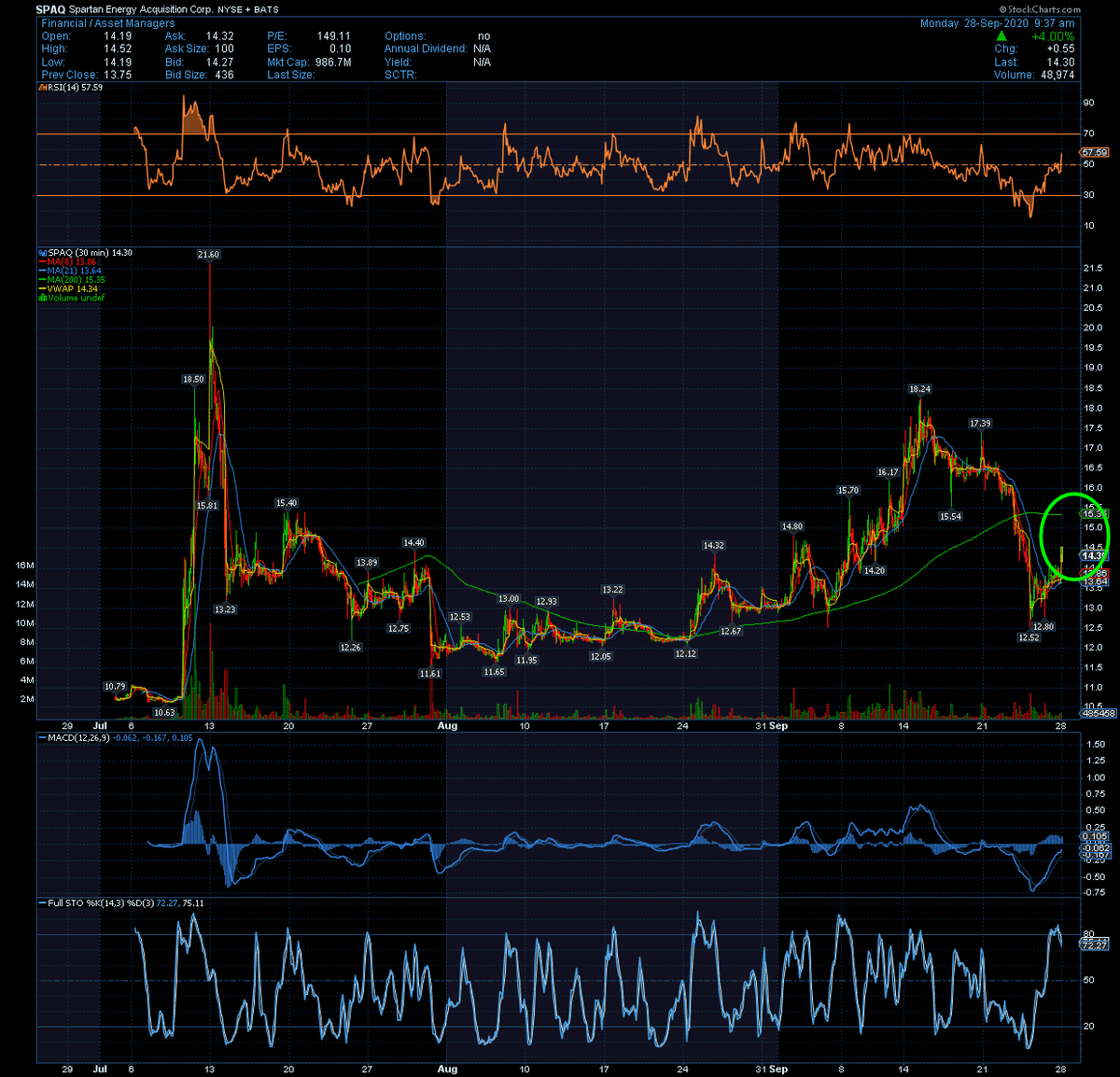Click the Bid value '14.27'
This screenshot has width=1120, height=1077.
click(x=219, y=62)
